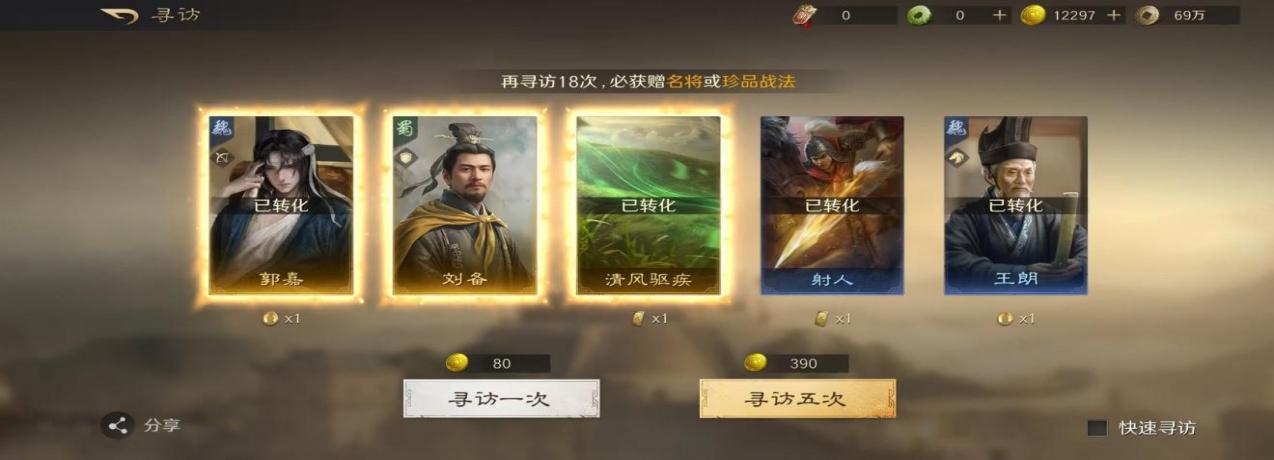Tap the copper coin icon beside 69万
This screenshot has width=1274, height=460.
pyautogui.click(x=1149, y=15)
